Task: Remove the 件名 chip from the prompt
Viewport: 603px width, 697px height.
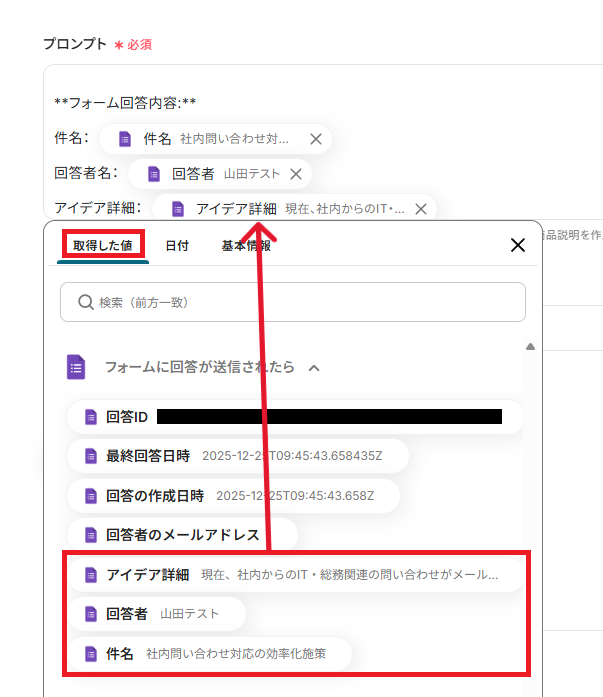Action: coord(316,139)
